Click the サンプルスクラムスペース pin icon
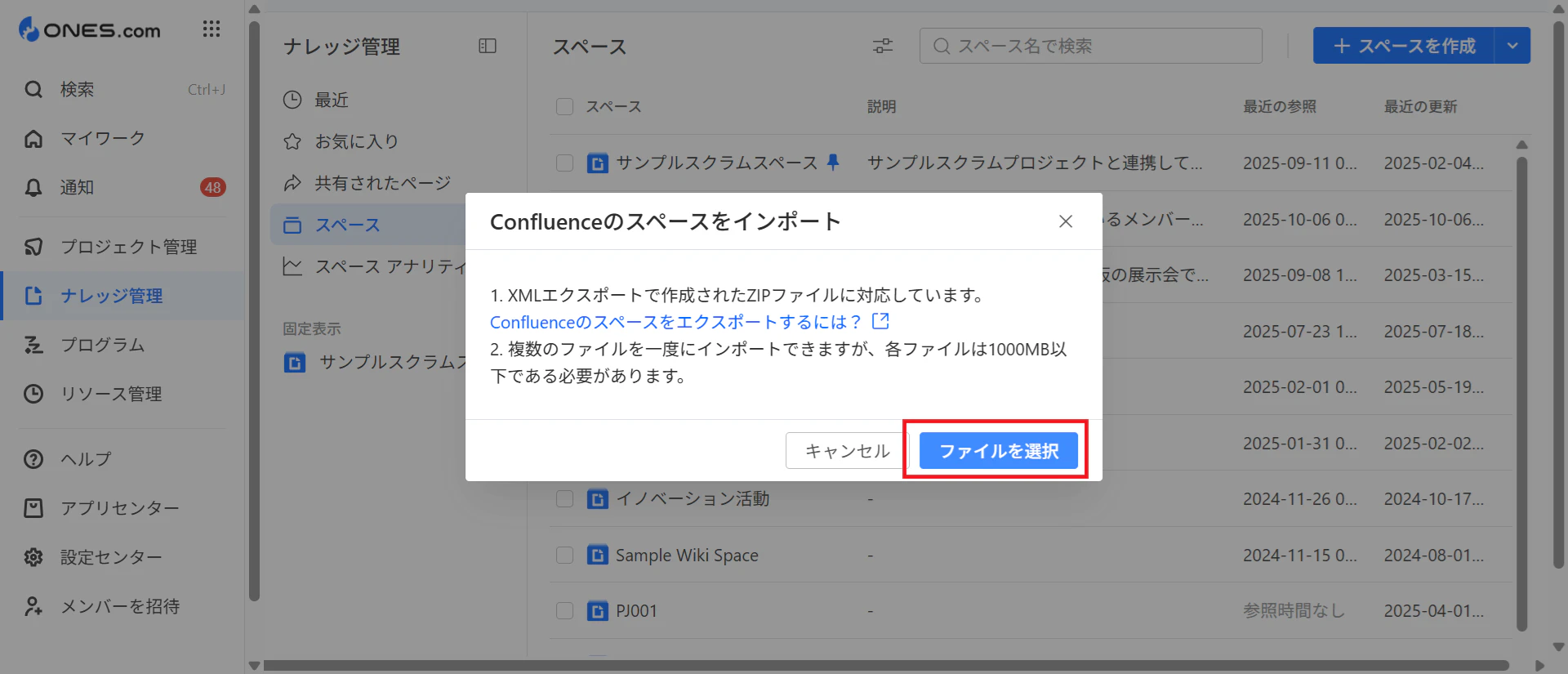Screen dimensions: 1568x674 pyautogui.click(x=833, y=163)
